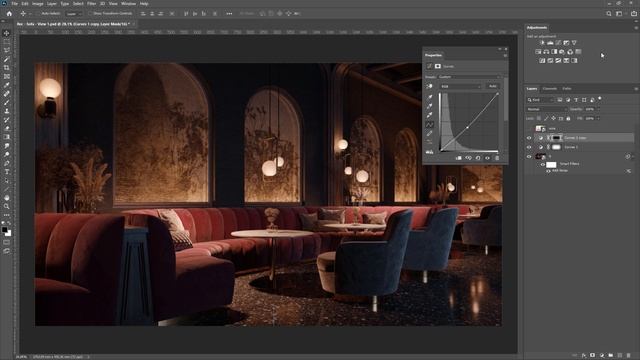
Task: Reset the Curves adjustment to defaults
Action: tap(478, 158)
